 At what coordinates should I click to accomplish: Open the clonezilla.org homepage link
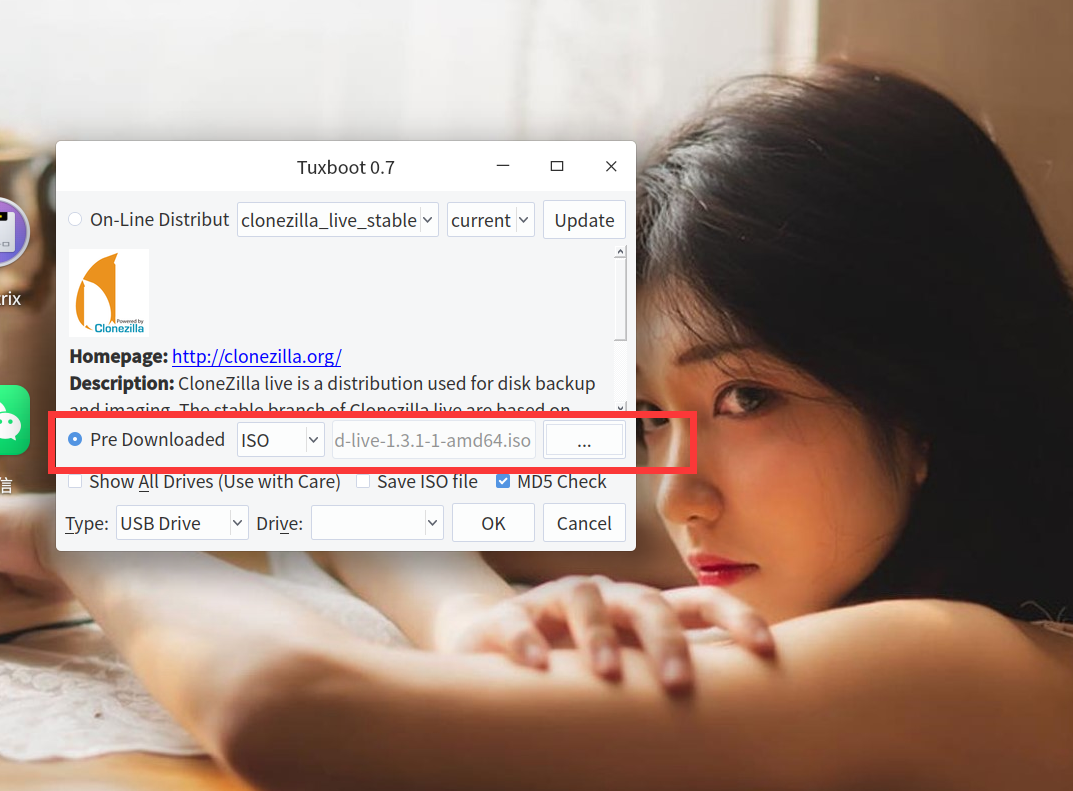point(257,356)
